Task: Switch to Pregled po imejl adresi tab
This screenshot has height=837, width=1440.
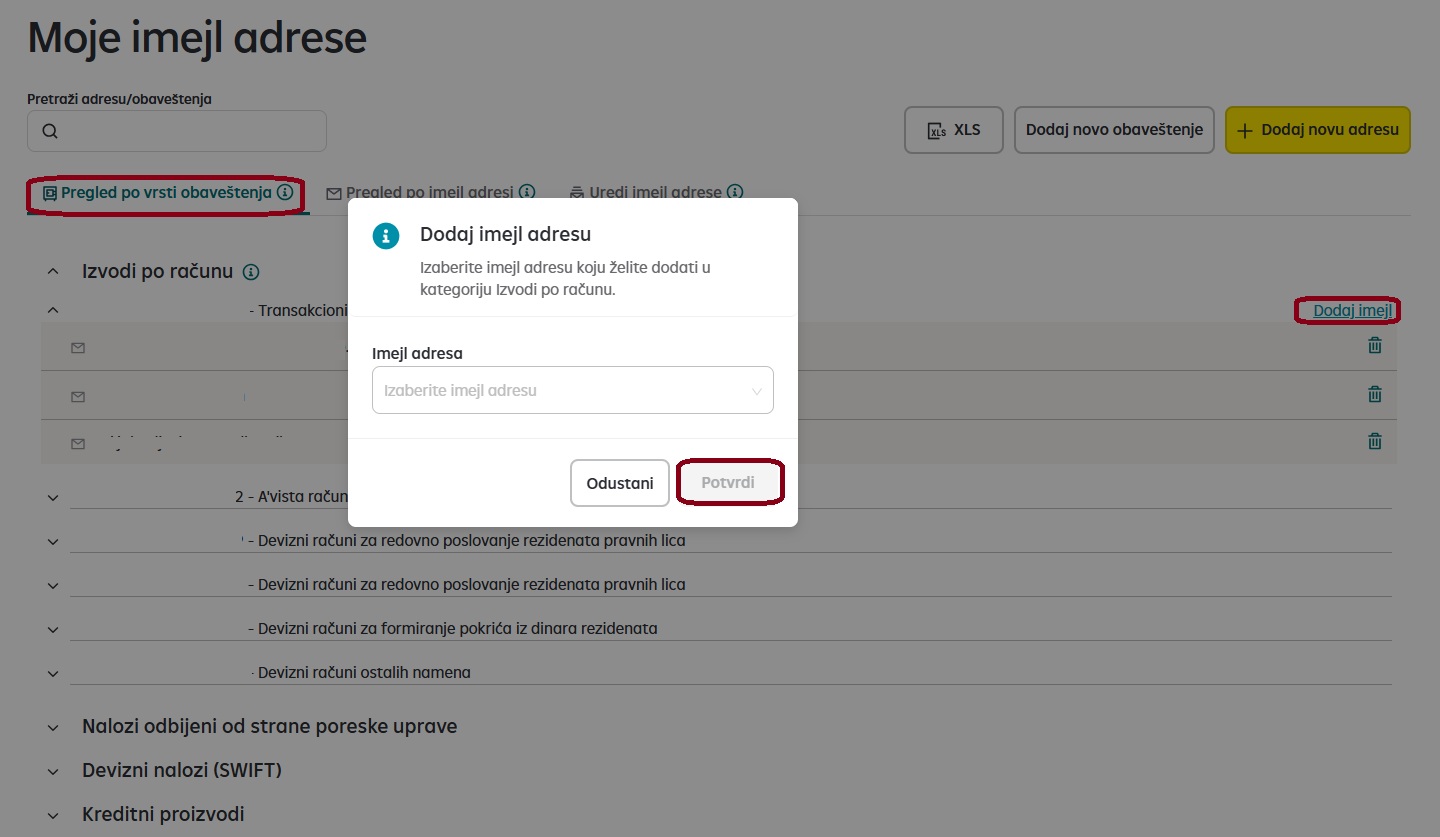Action: (x=431, y=192)
